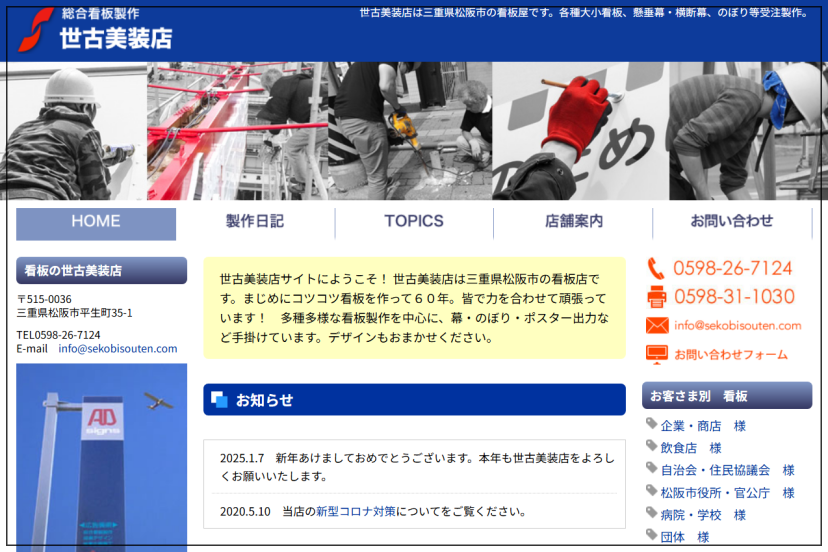Click the orange telephone icon
Viewport: 828px width, 552px height.
pyautogui.click(x=656, y=268)
